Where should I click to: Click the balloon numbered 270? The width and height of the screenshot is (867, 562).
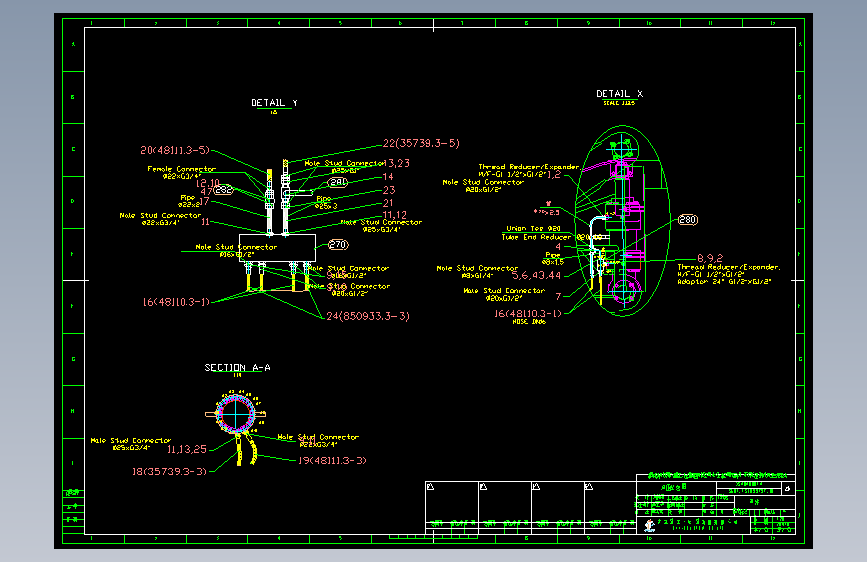tap(338, 244)
